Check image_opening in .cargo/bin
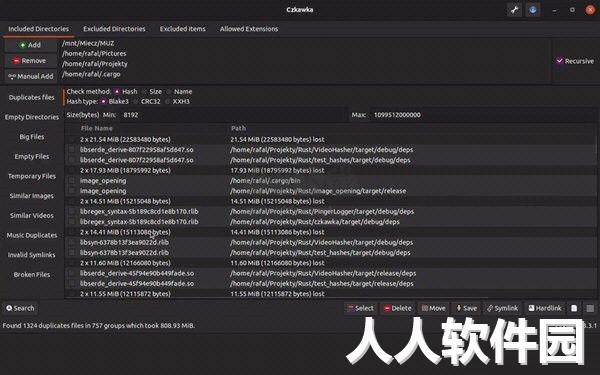Screen dimensions: 600x375 [x=72, y=181]
